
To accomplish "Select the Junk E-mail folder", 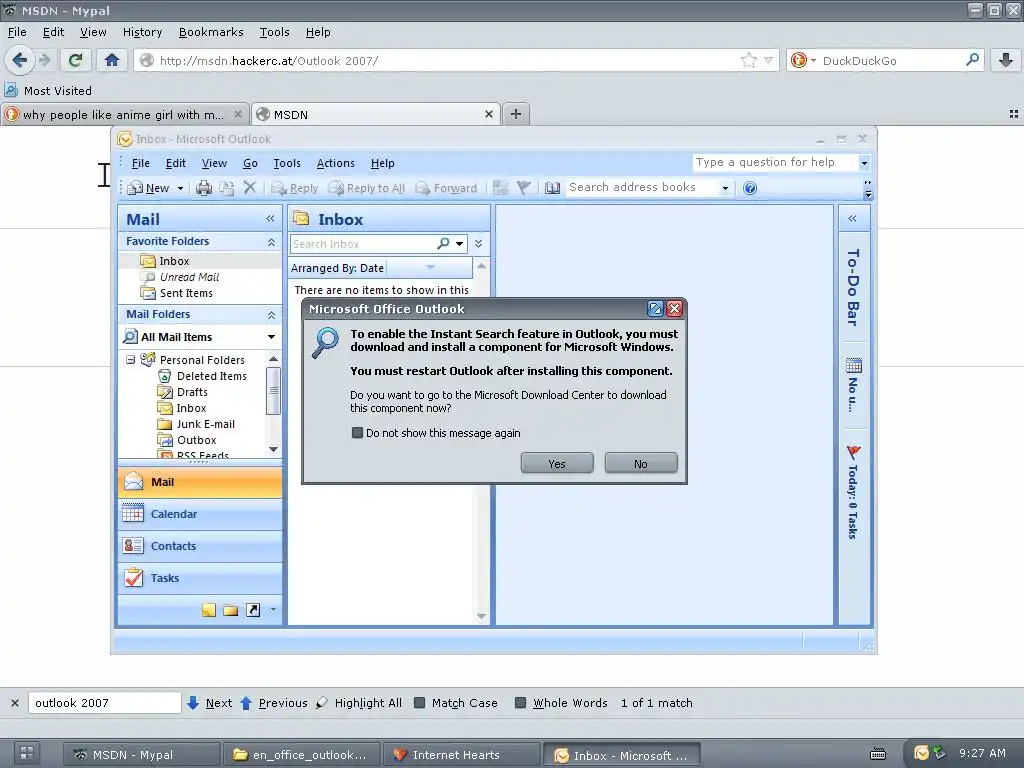I will click(205, 424).
